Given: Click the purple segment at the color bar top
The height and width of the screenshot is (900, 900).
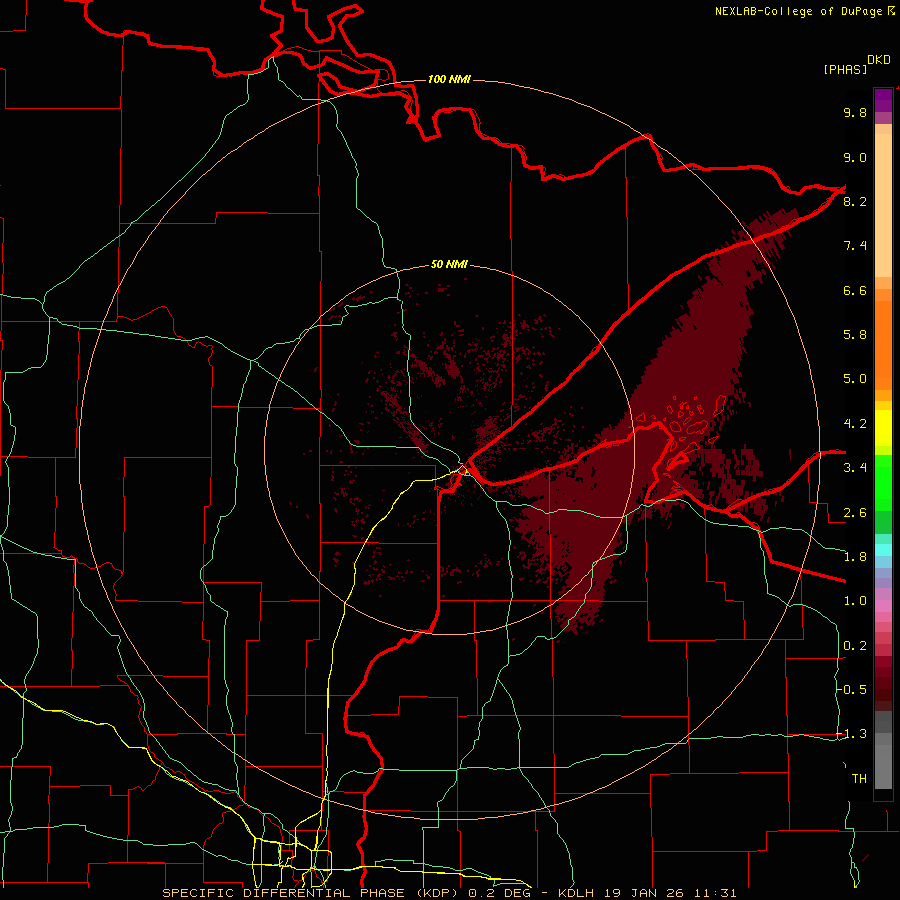Looking at the screenshot, I should tap(883, 100).
